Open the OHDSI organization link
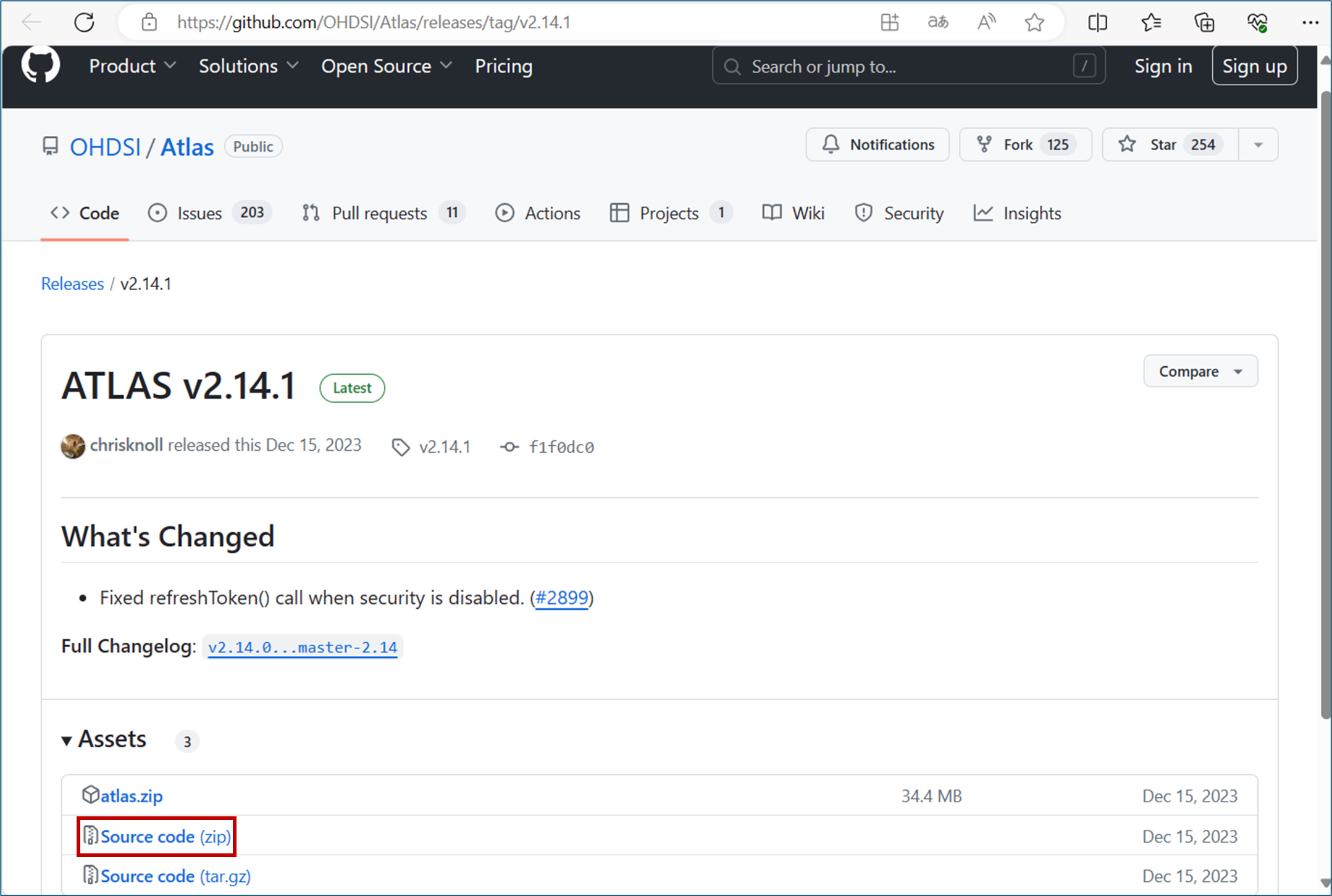Screen dimensions: 1332x896 point(105,147)
